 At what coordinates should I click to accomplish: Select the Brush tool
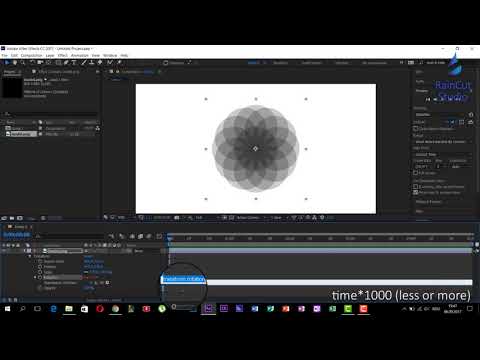point(84,63)
